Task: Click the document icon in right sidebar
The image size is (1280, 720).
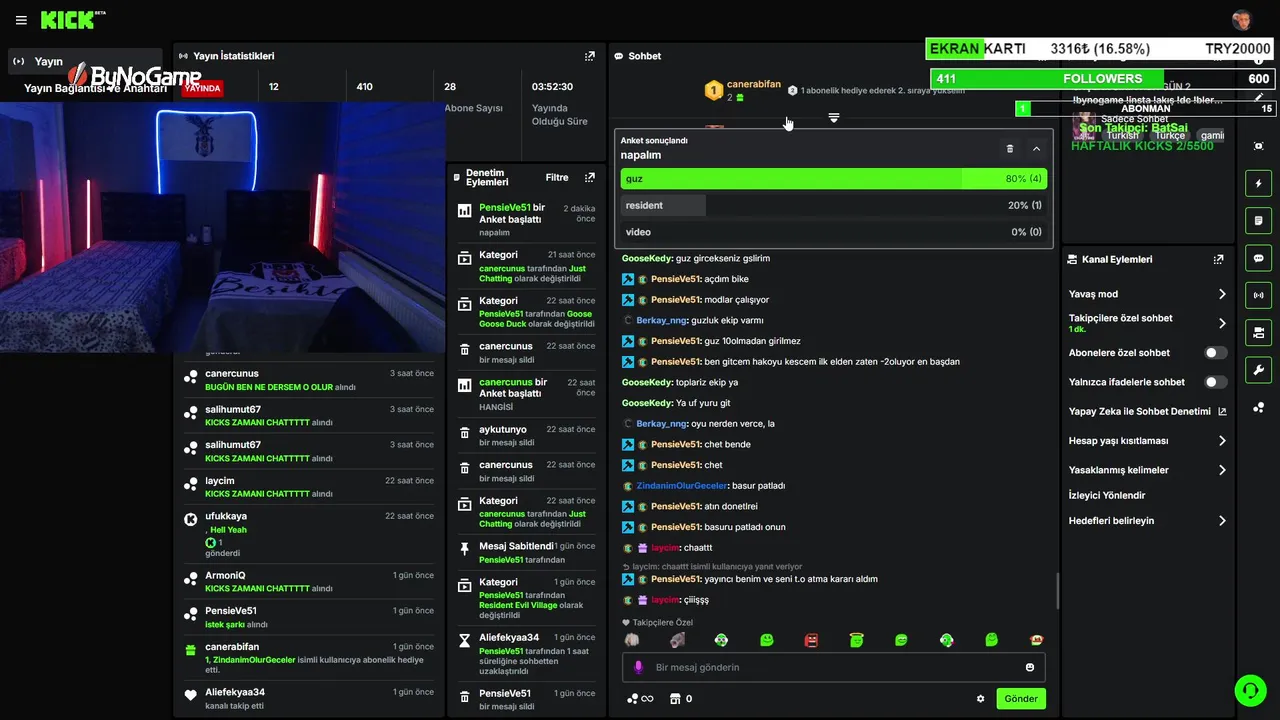Action: (1258, 221)
